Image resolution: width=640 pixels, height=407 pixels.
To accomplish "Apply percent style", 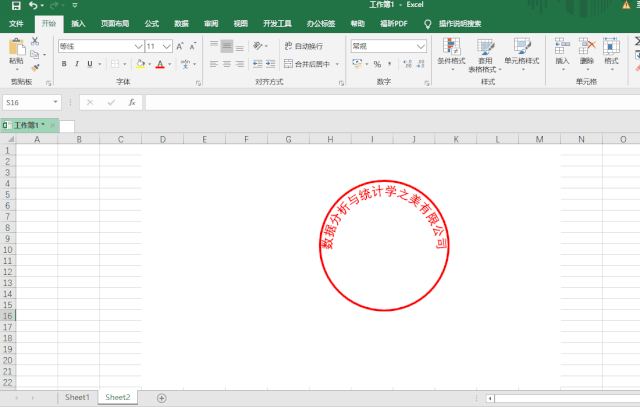I will coord(378,64).
